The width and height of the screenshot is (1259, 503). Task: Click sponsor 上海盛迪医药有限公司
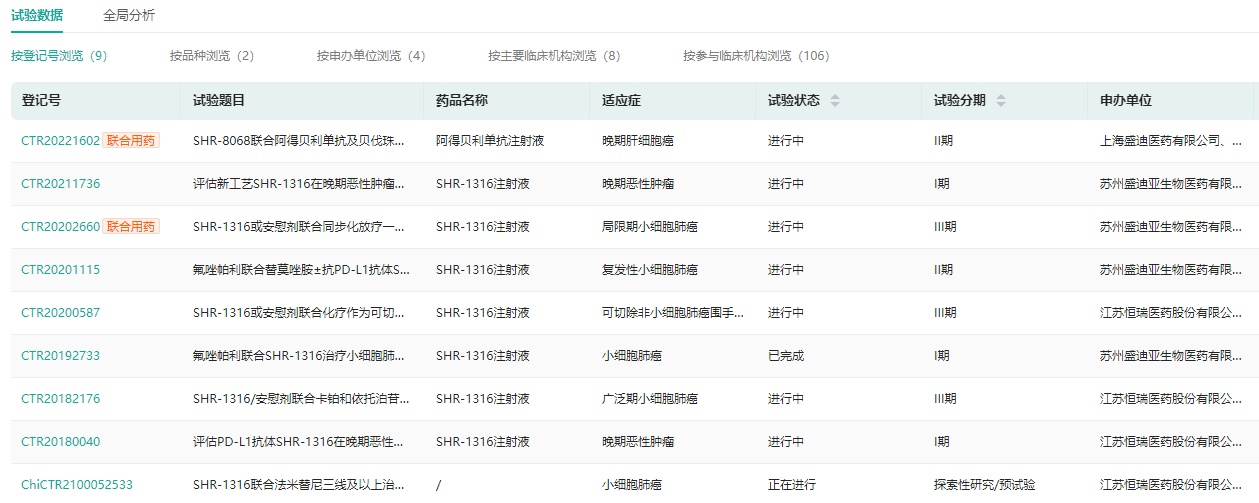click(x=1172, y=141)
